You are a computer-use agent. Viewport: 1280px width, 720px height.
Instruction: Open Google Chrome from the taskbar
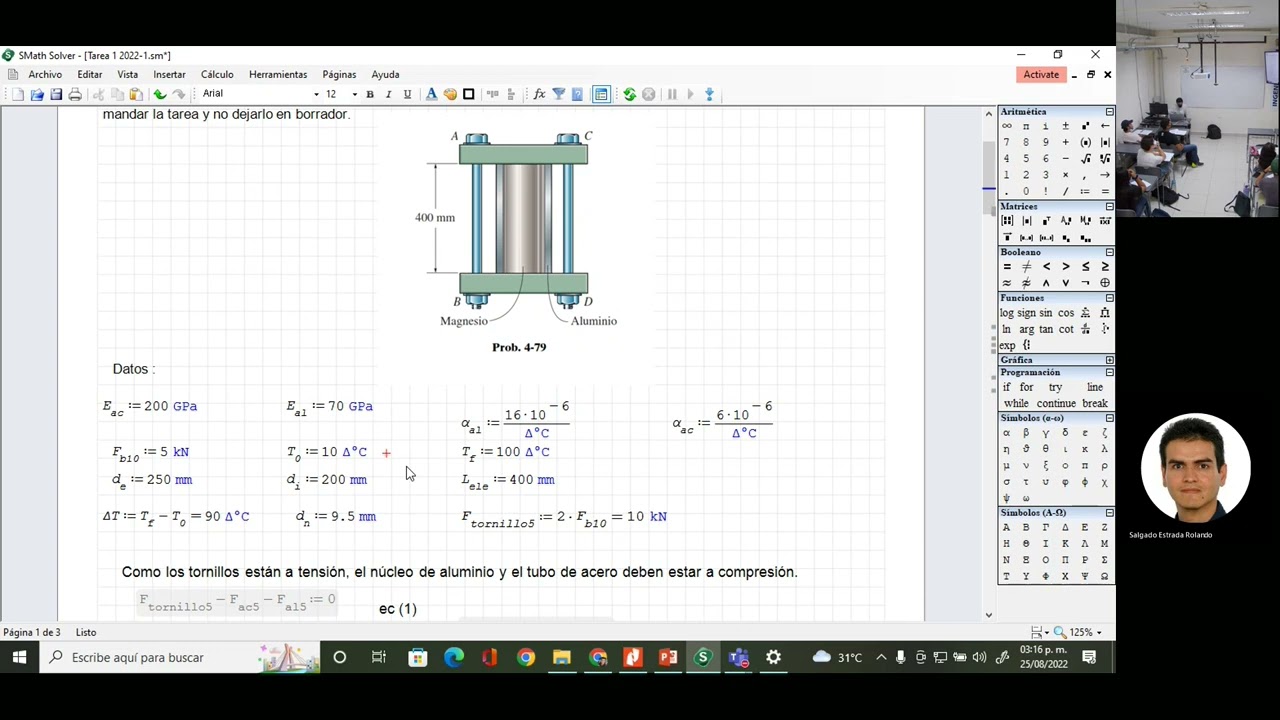click(526, 657)
